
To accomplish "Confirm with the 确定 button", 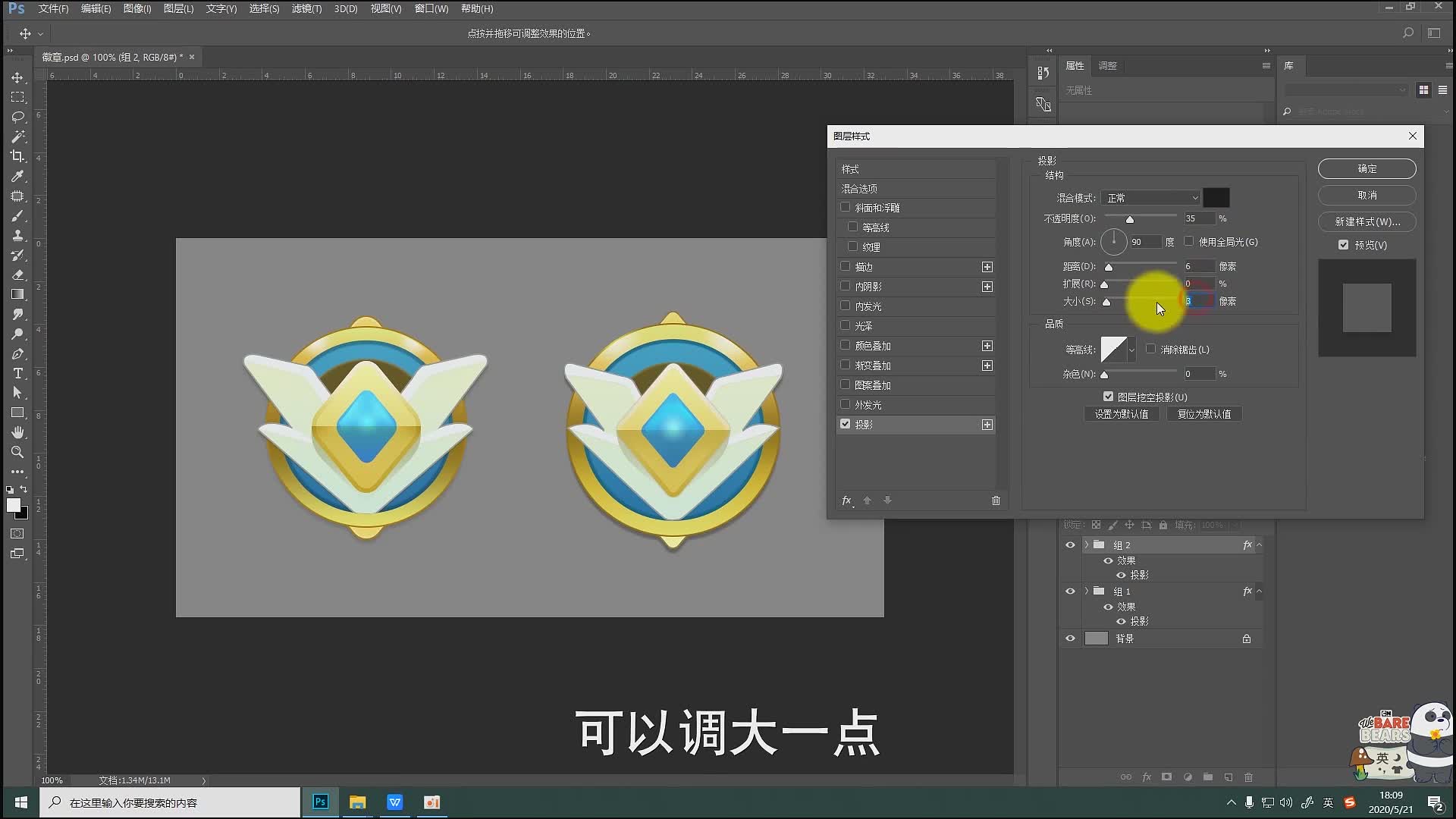I will tap(1367, 168).
